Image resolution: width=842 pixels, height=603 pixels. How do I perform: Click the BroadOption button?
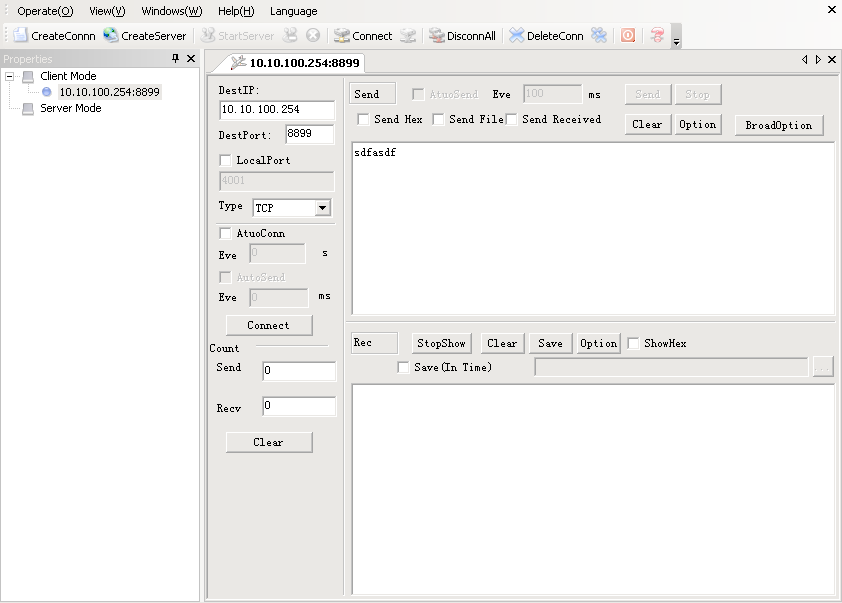pyautogui.click(x=779, y=125)
